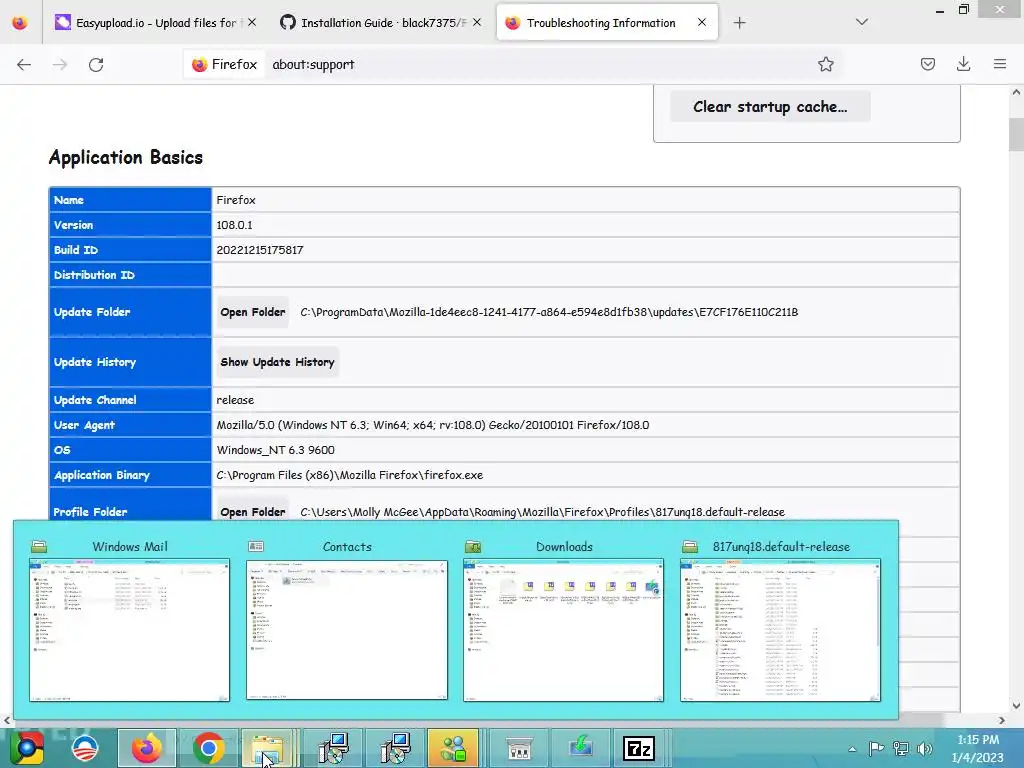Click the network tray icon
Image resolution: width=1024 pixels, height=768 pixels.
tap(901, 749)
